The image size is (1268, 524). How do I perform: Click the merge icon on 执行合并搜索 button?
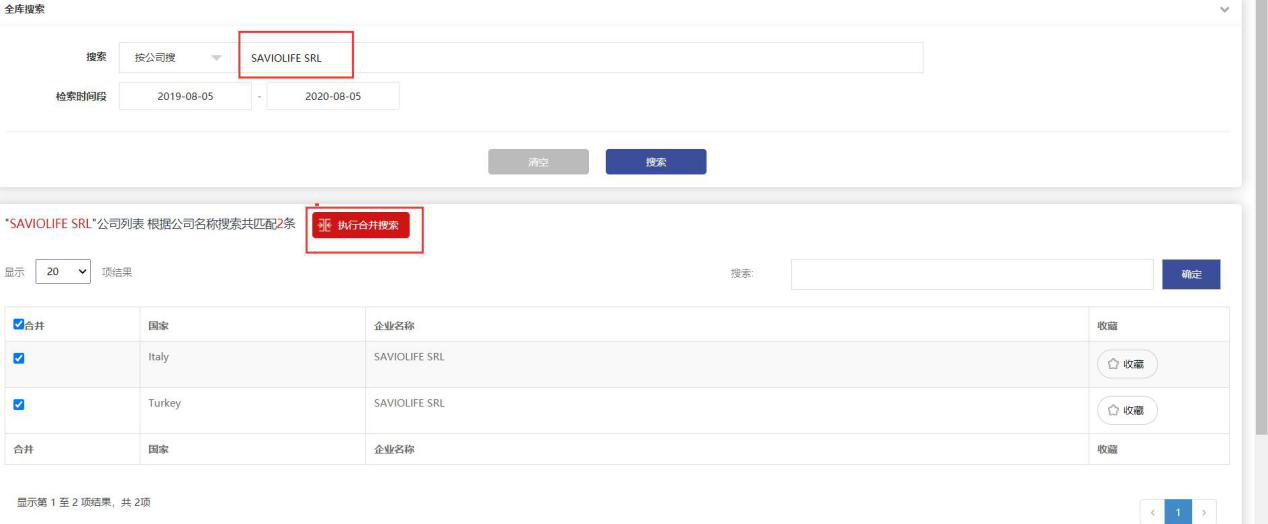tap(325, 226)
